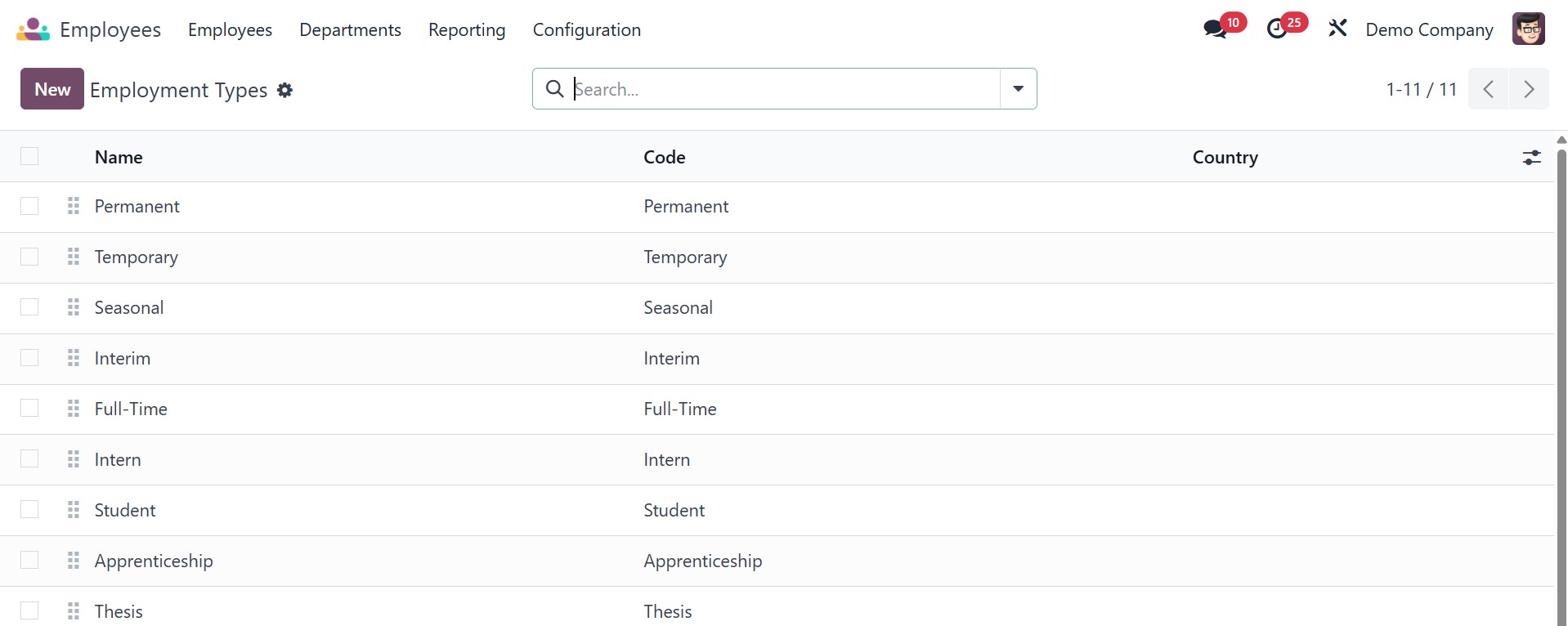This screenshot has width=1568, height=626.
Task: Open the Demo Company switcher
Action: 1429,29
